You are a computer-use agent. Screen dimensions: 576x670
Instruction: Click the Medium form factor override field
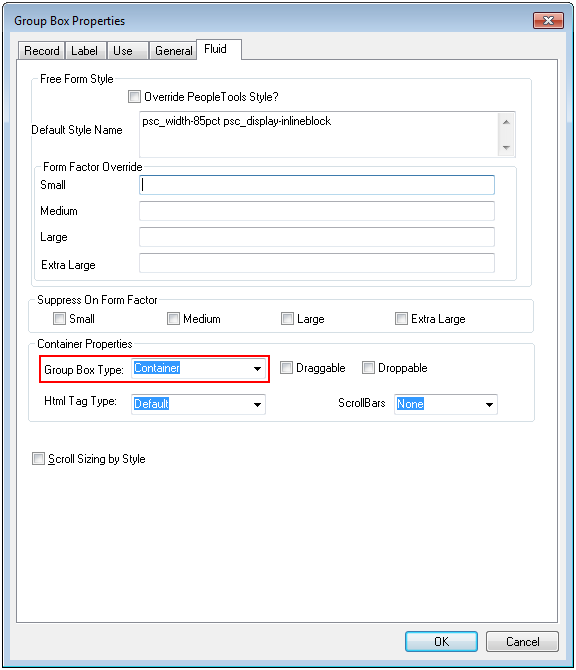(317, 211)
